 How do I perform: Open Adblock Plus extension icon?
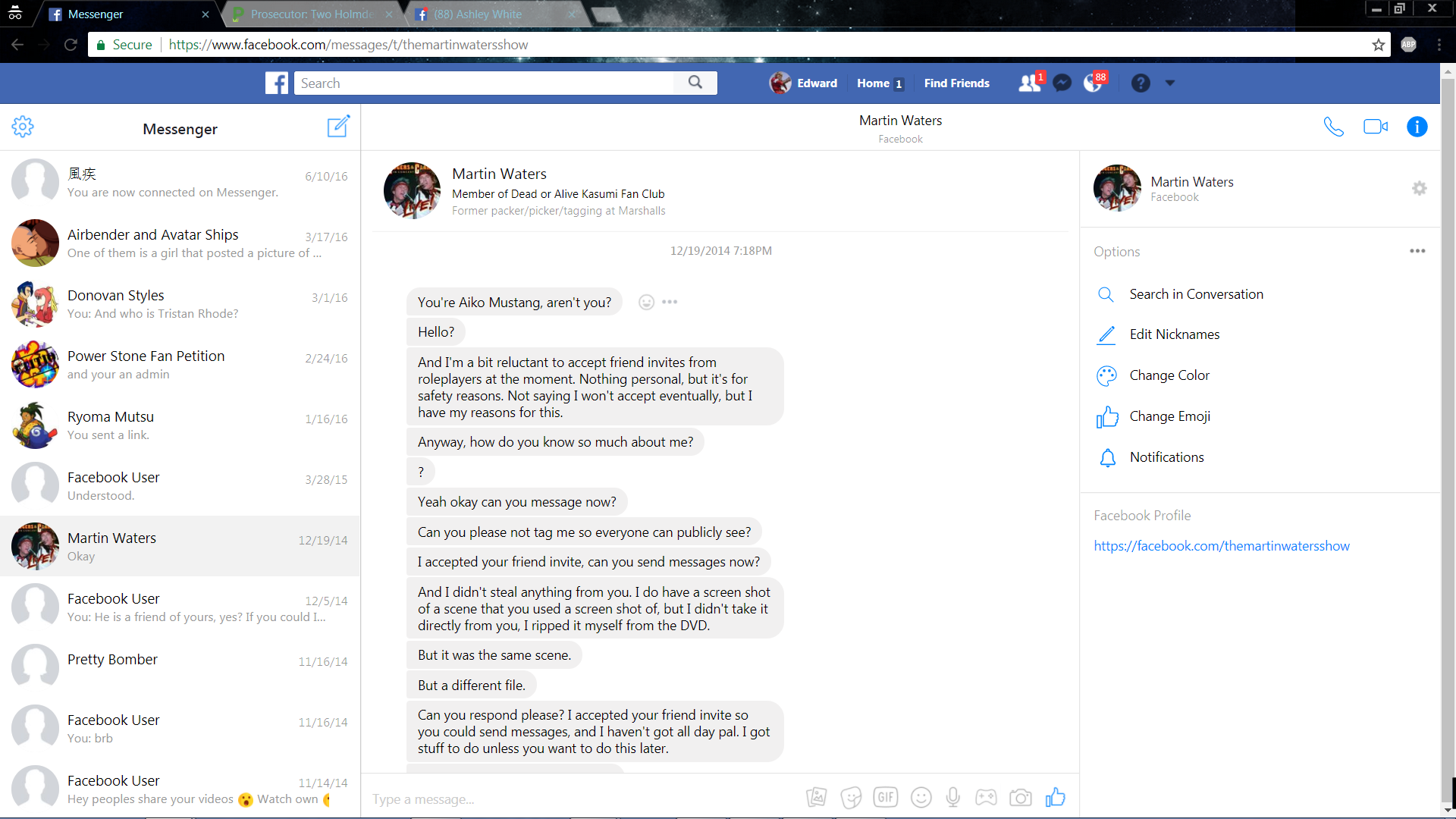[x=1409, y=45]
